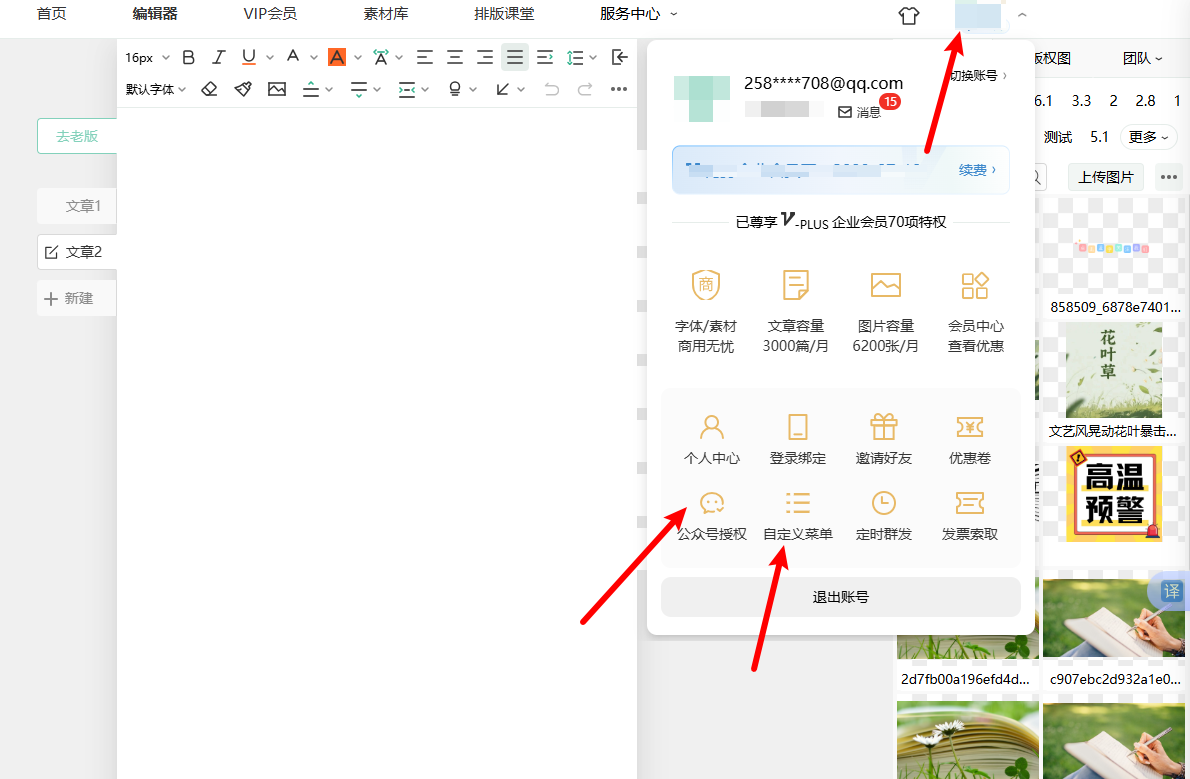The image size is (1190, 779).
Task: Click the orange text background color swatch
Action: click(337, 58)
